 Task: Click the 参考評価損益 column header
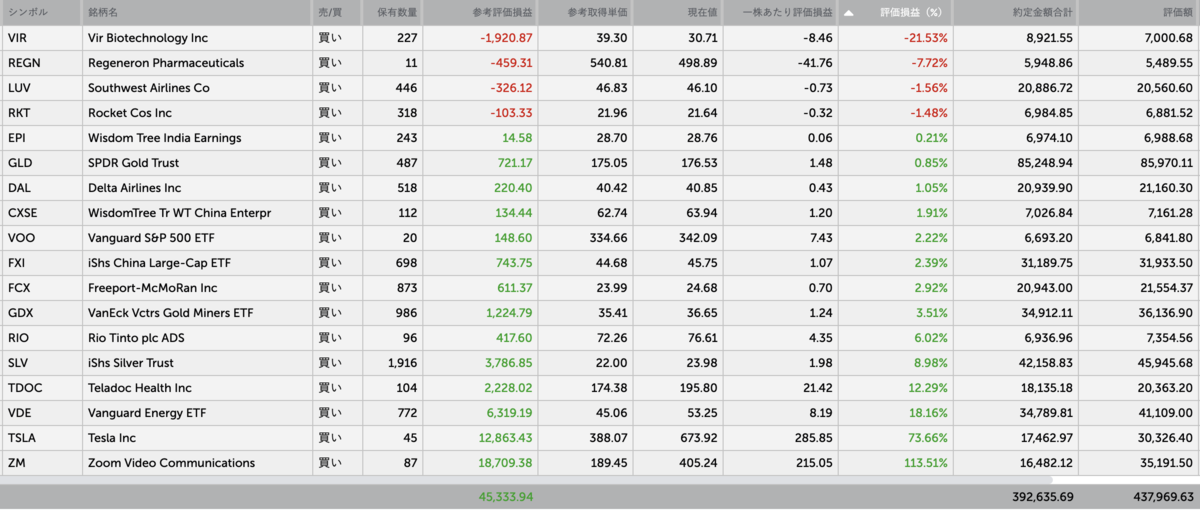[481, 13]
